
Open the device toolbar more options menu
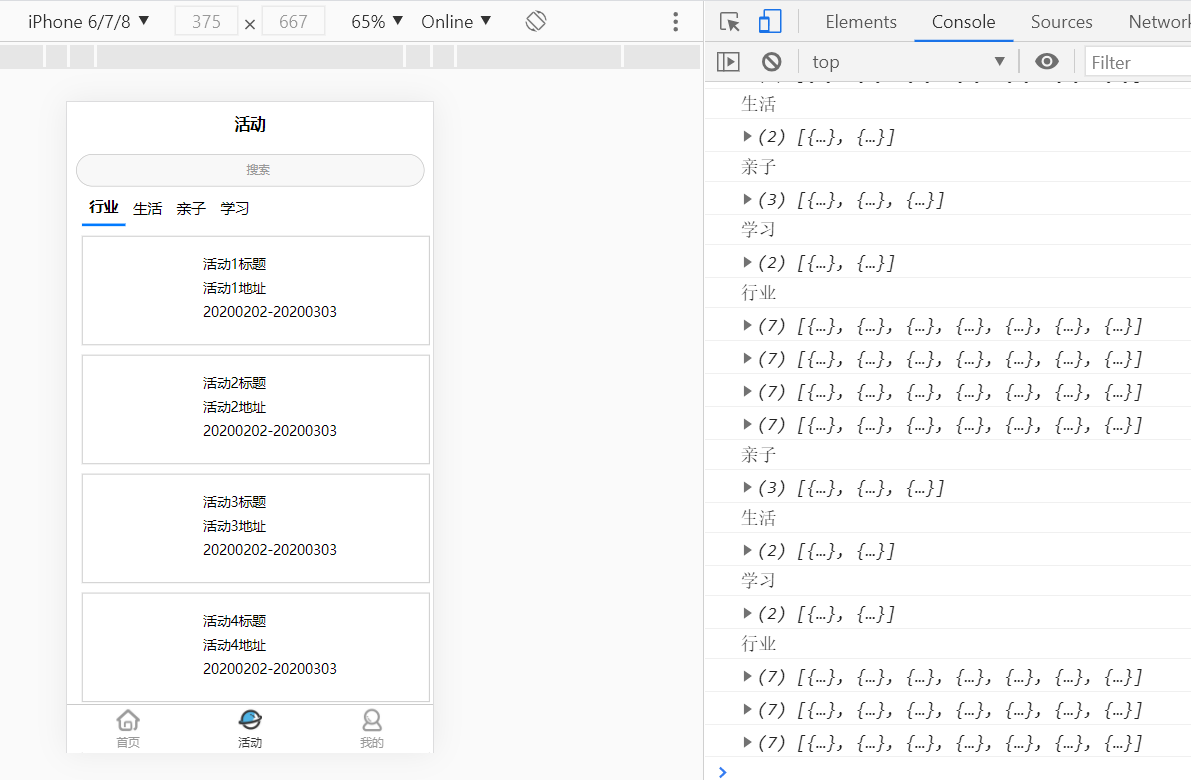click(x=675, y=21)
